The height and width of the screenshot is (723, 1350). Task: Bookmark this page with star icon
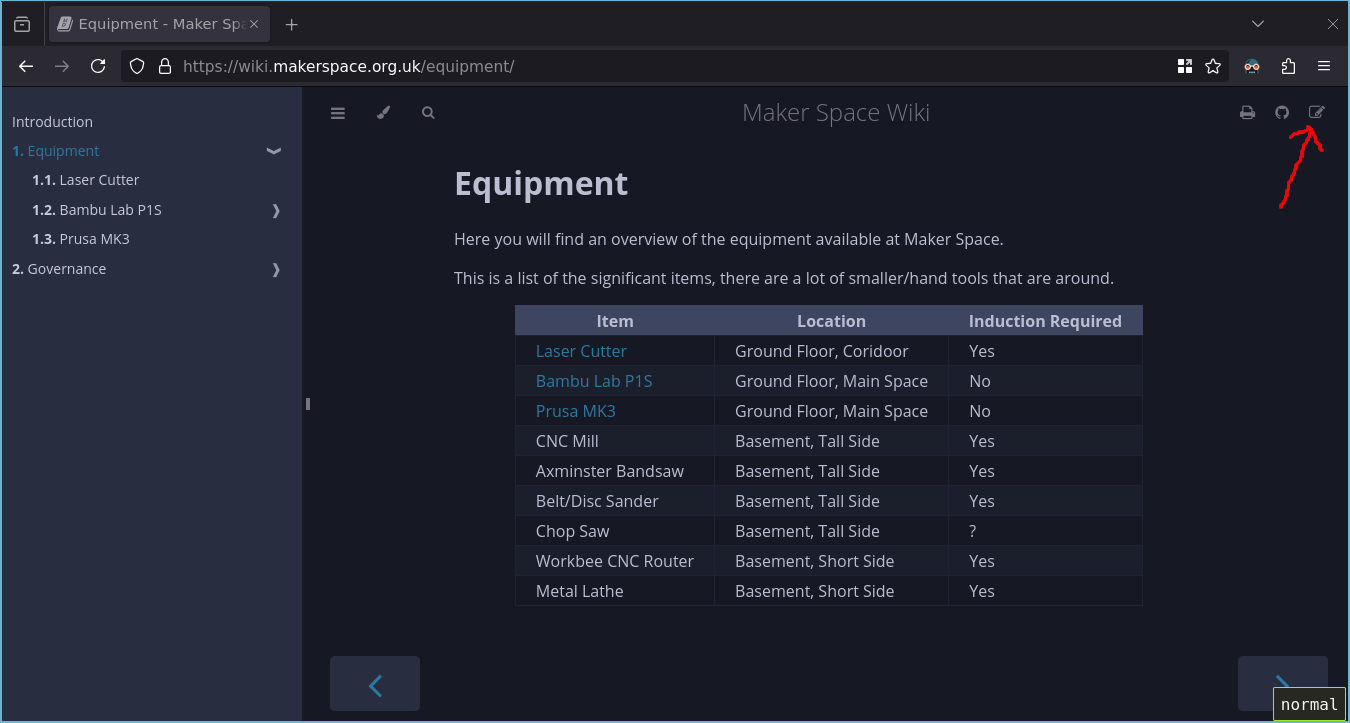[1213, 66]
